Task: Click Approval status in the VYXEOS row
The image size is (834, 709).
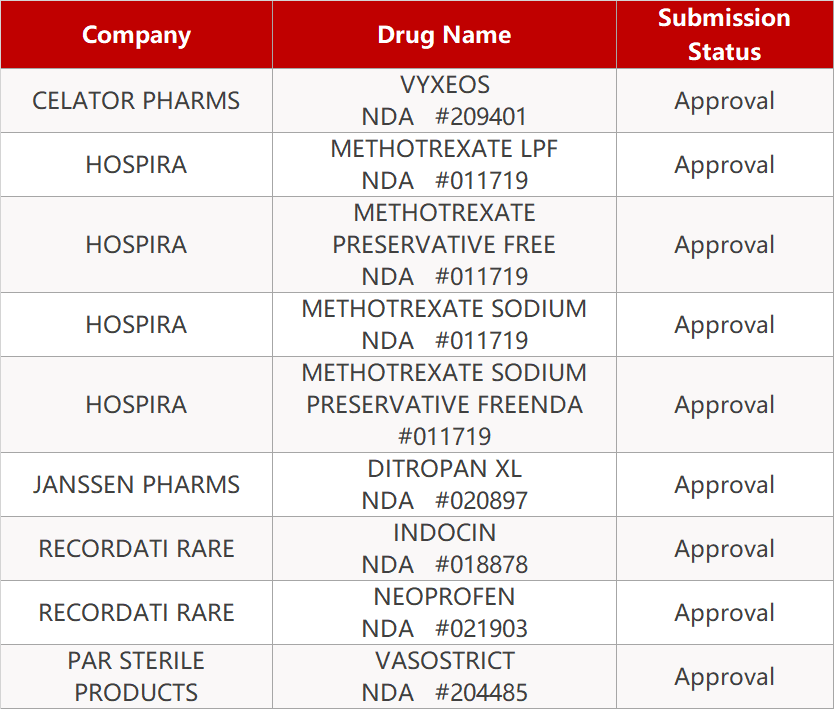Action: (x=724, y=101)
